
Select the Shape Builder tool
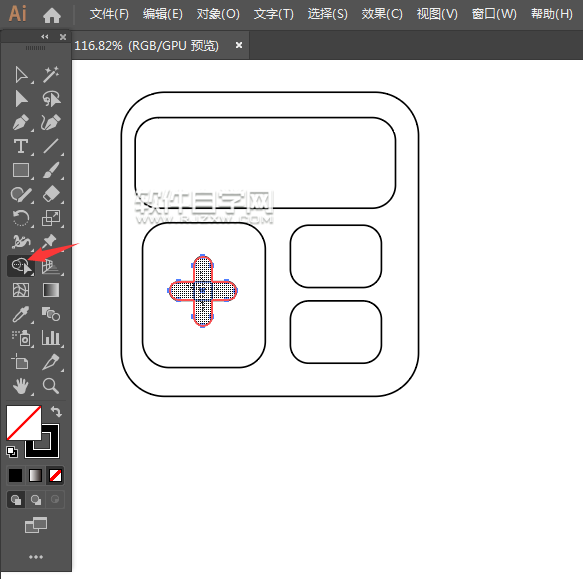[21, 266]
